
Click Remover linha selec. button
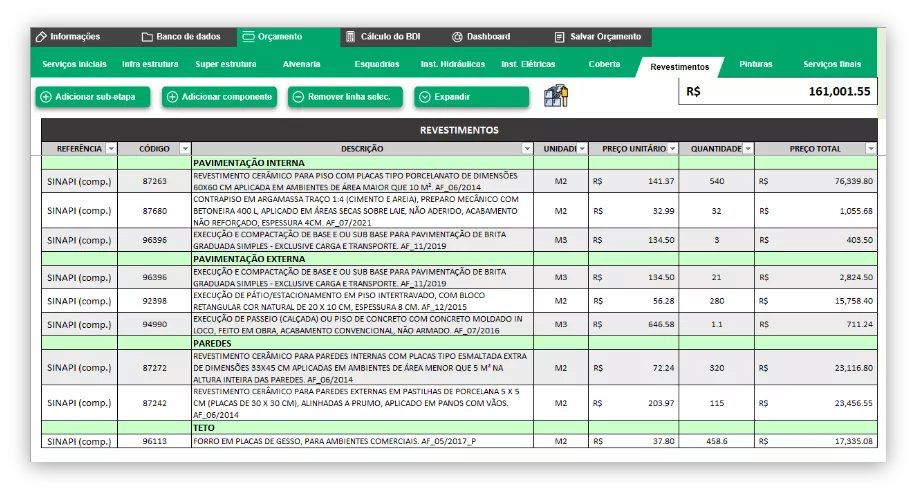345,97
